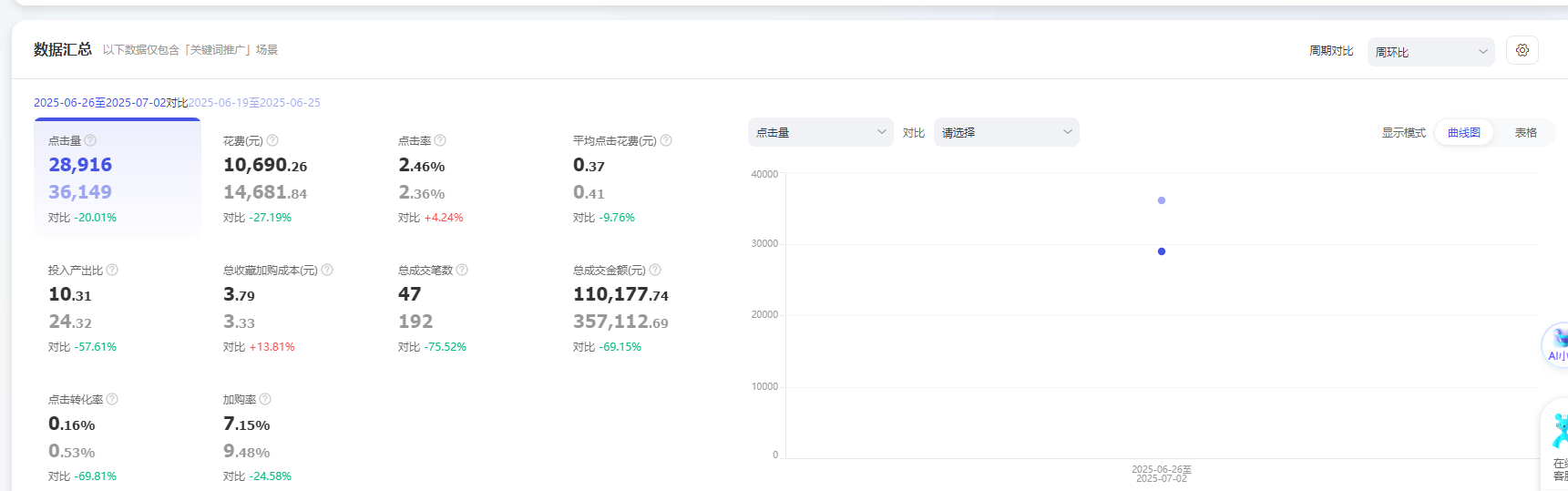Click the 2025-06-19至2025-06-25 comparison date range
This screenshot has height=491, width=1568.
(254, 103)
